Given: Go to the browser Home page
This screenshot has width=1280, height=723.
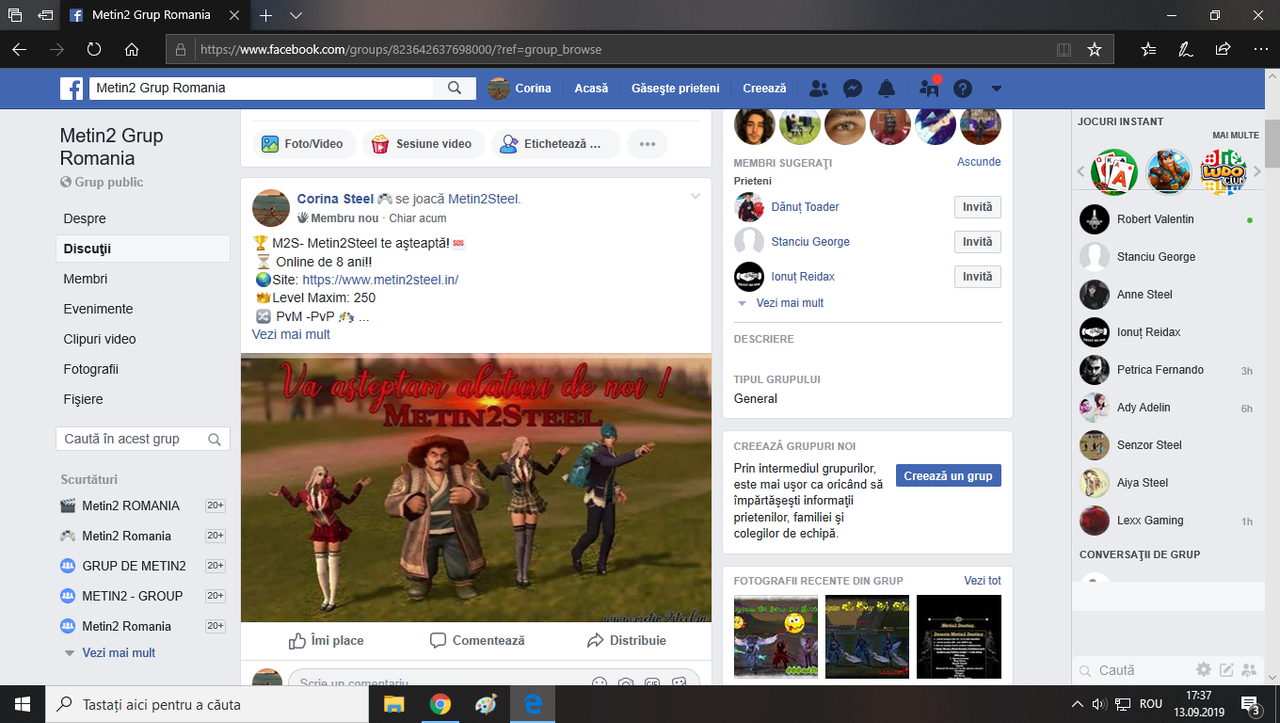Looking at the screenshot, I should [132, 49].
